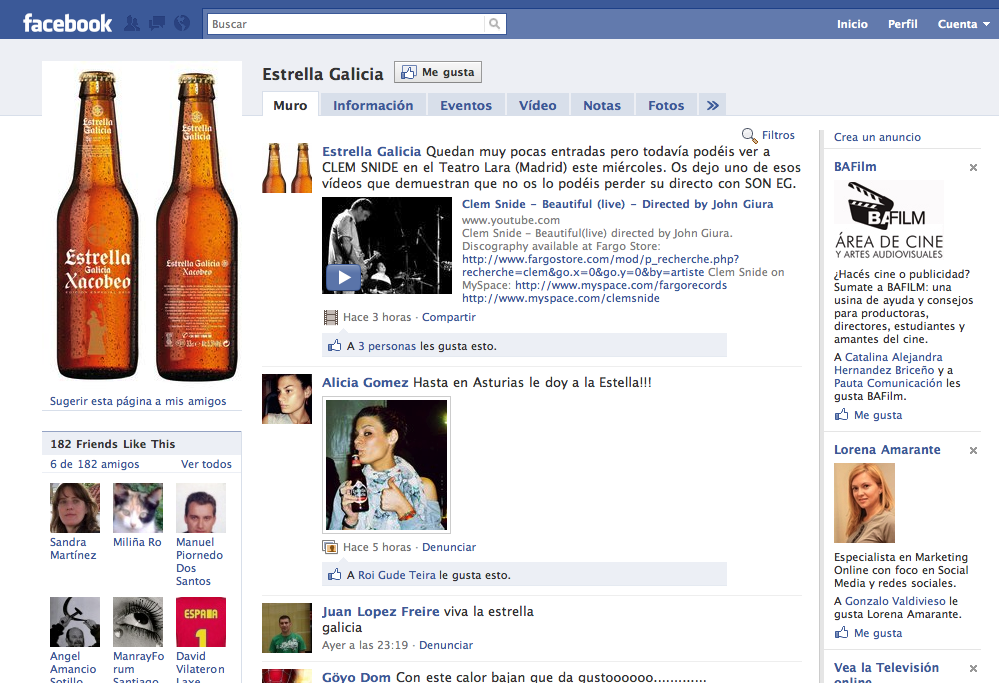Open BAFilm ad title link
Viewport: 999px width, 683px height.
tap(855, 166)
